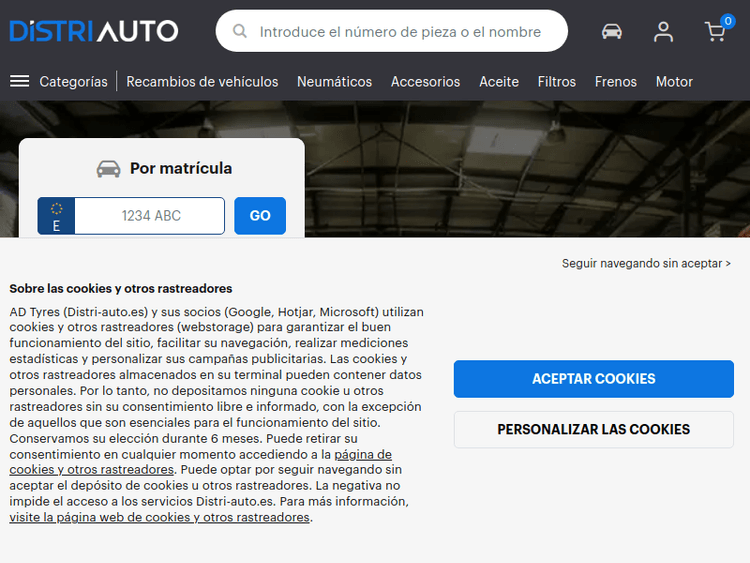This screenshot has width=750, height=563.
Task: Click the EU flag E plate emblem
Action: click(56, 216)
